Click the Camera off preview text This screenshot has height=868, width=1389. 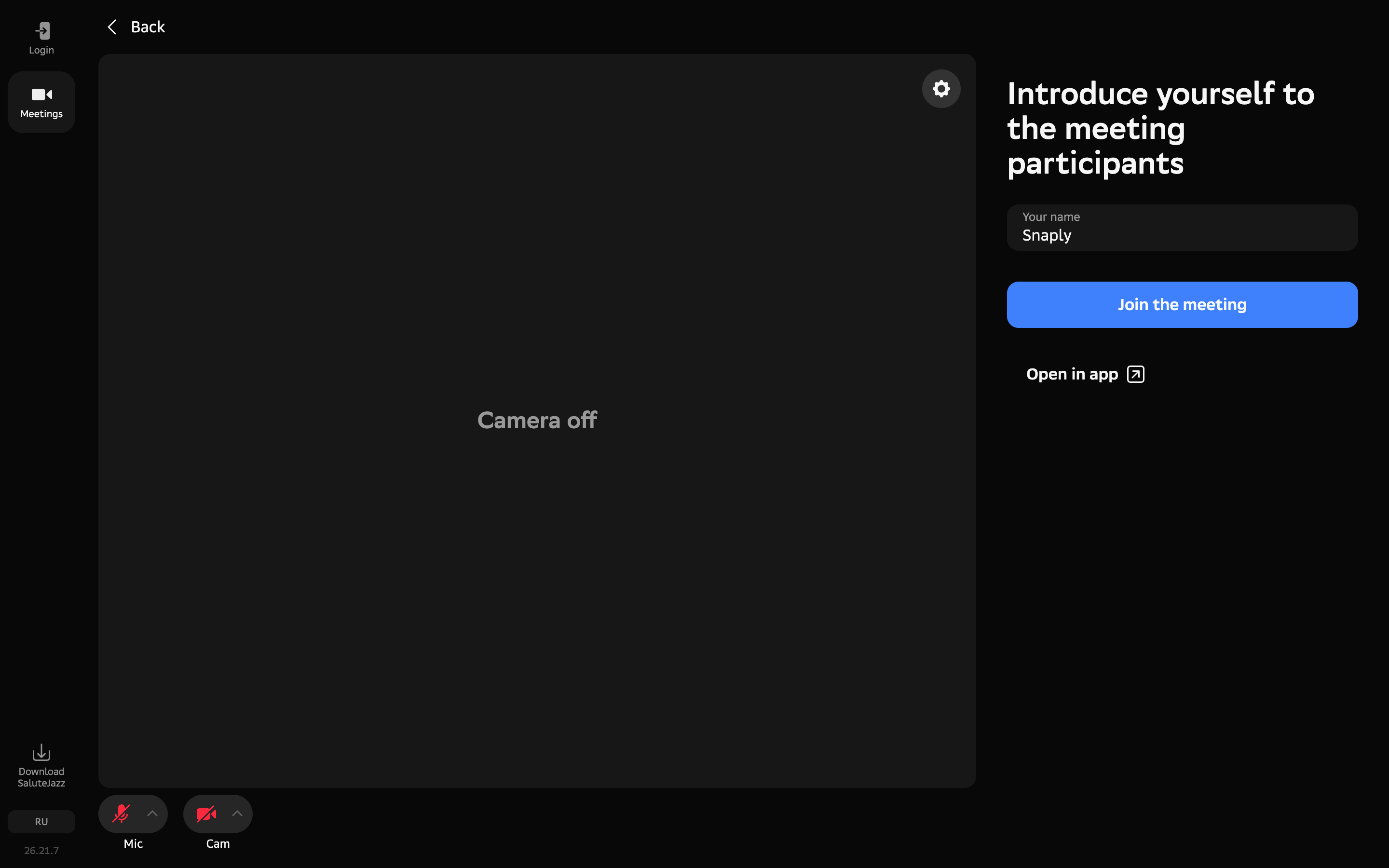click(x=537, y=420)
